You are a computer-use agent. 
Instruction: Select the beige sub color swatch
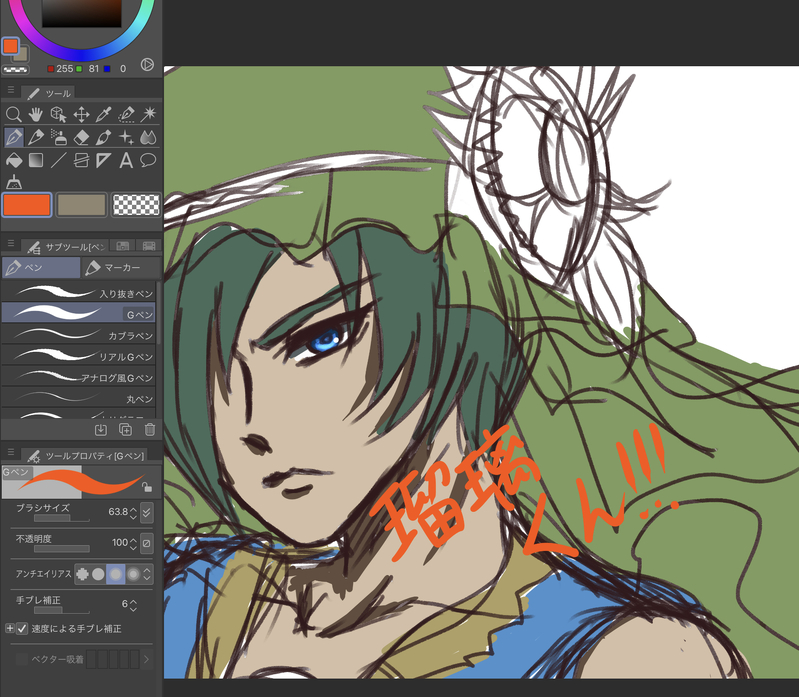82,205
